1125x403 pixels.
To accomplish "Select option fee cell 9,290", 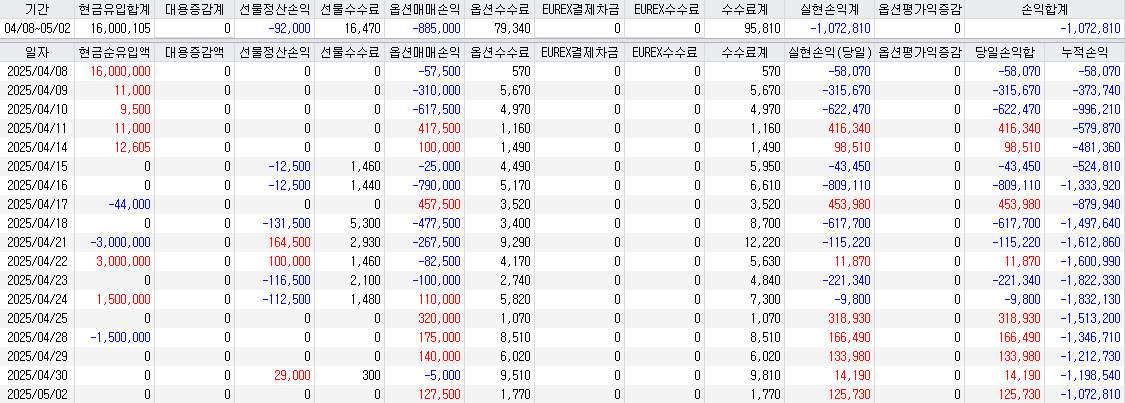I will click(x=499, y=242).
